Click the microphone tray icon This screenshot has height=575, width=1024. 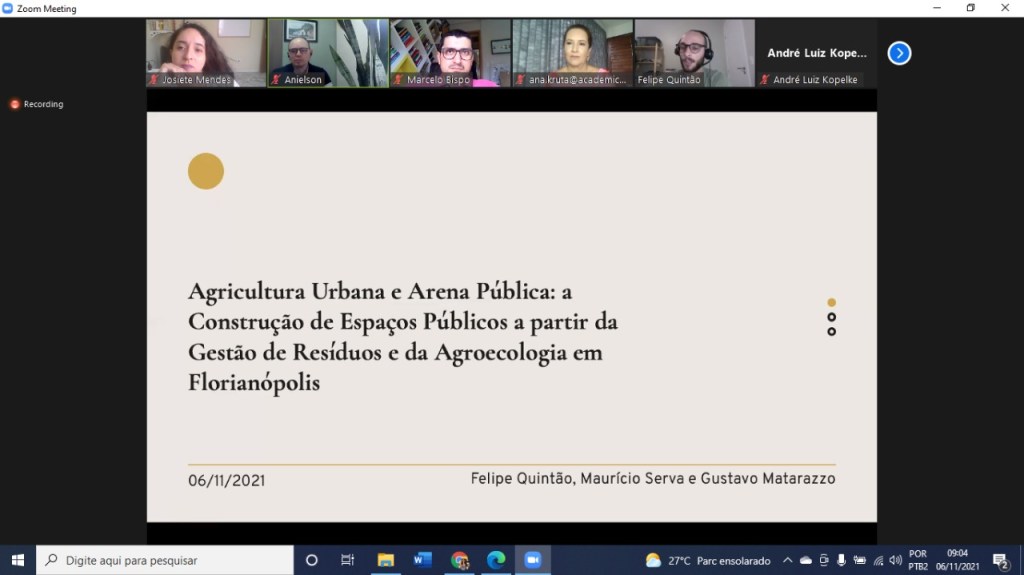(841, 560)
